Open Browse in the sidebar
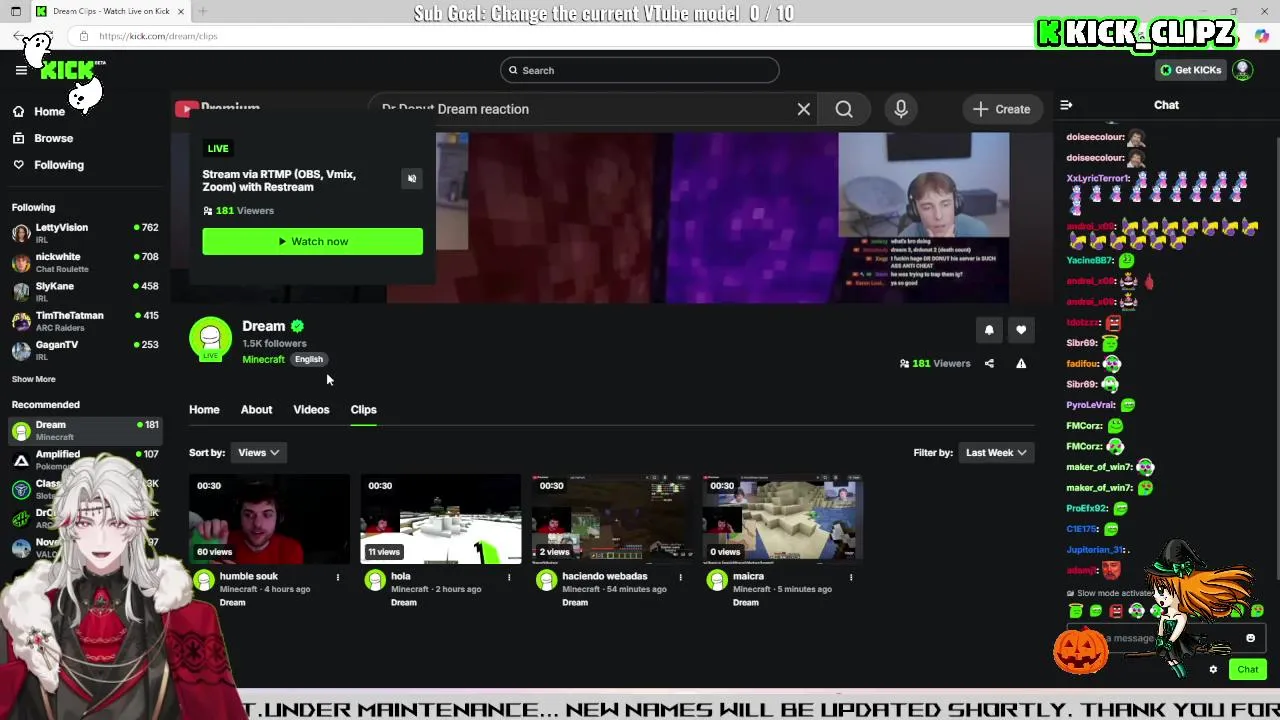This screenshot has height=720, width=1280. 44,138
